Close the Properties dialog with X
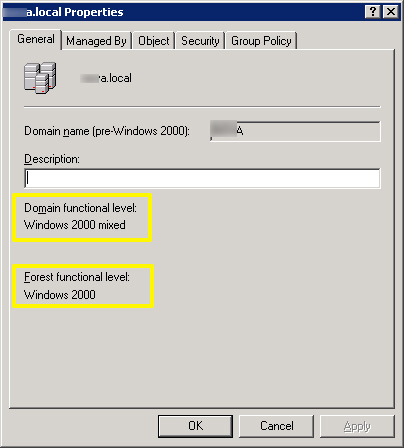Viewport: 404px width, 448px height. click(391, 12)
